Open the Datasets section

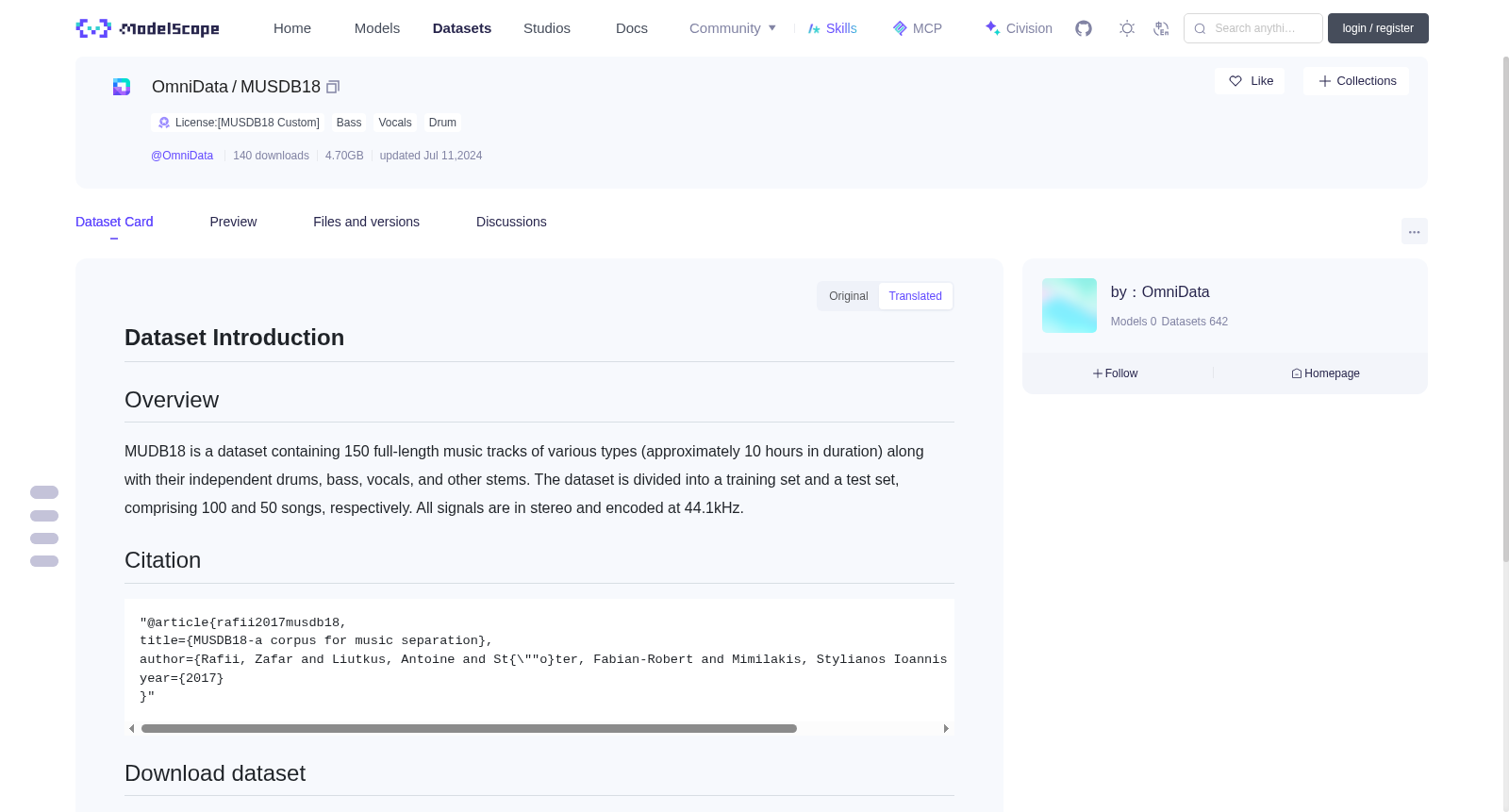tap(462, 28)
